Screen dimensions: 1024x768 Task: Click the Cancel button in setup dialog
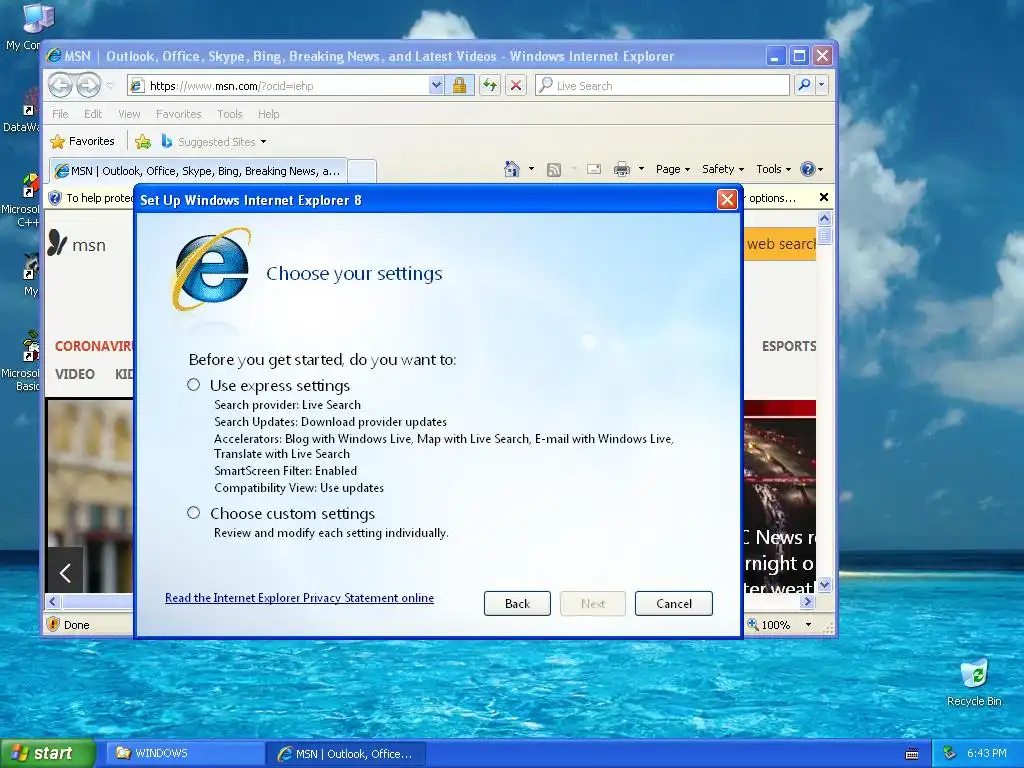click(673, 603)
